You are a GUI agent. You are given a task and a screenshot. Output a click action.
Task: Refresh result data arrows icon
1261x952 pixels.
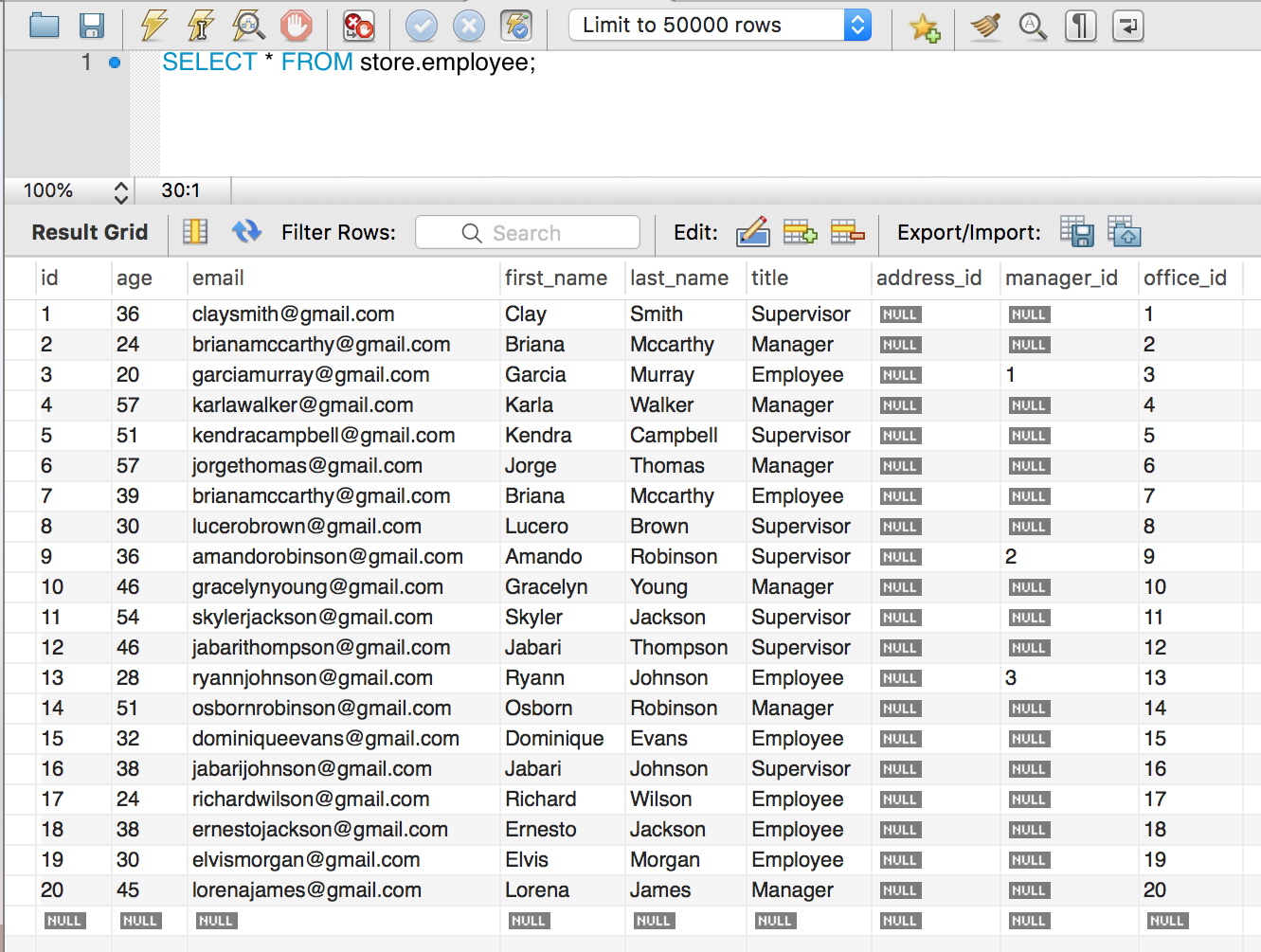pos(246,232)
